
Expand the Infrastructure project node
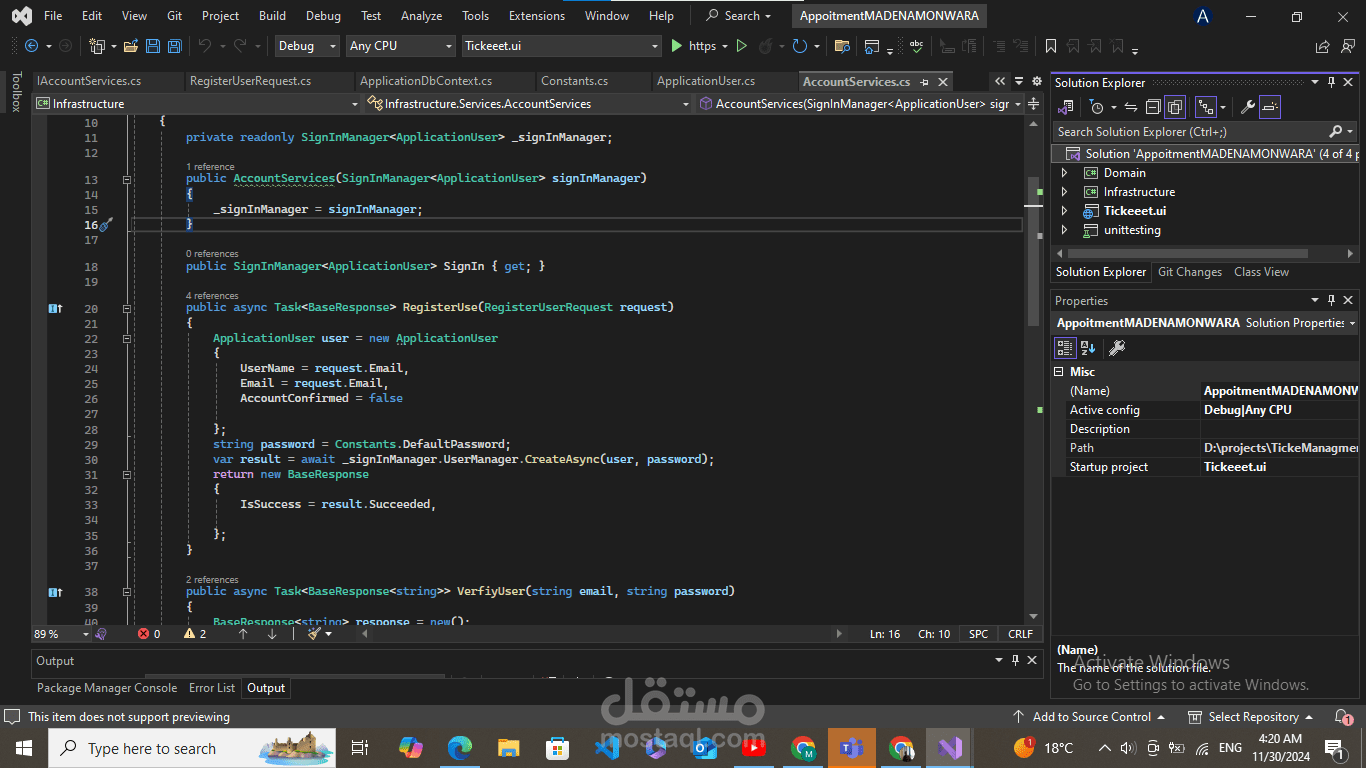[1064, 192]
